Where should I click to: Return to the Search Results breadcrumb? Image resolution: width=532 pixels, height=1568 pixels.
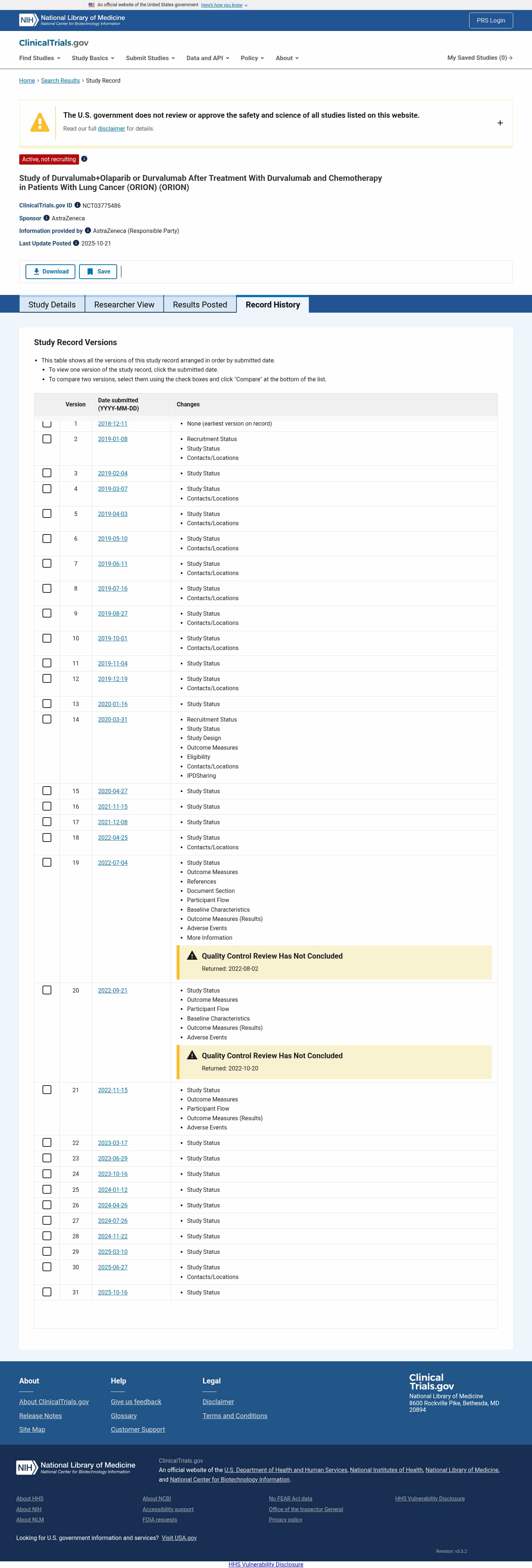(x=60, y=80)
